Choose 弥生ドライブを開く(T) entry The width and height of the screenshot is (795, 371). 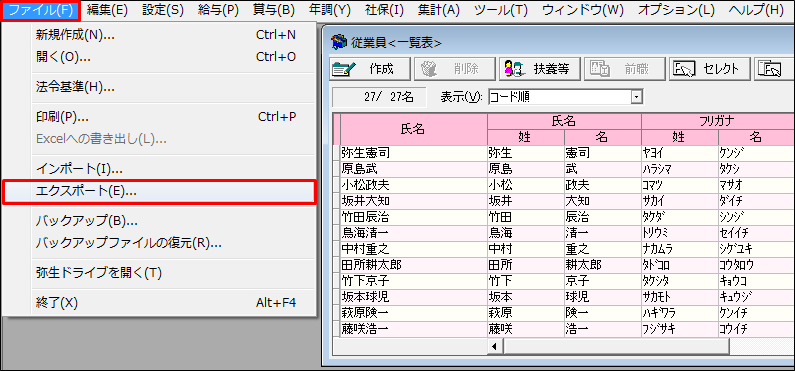coord(160,273)
